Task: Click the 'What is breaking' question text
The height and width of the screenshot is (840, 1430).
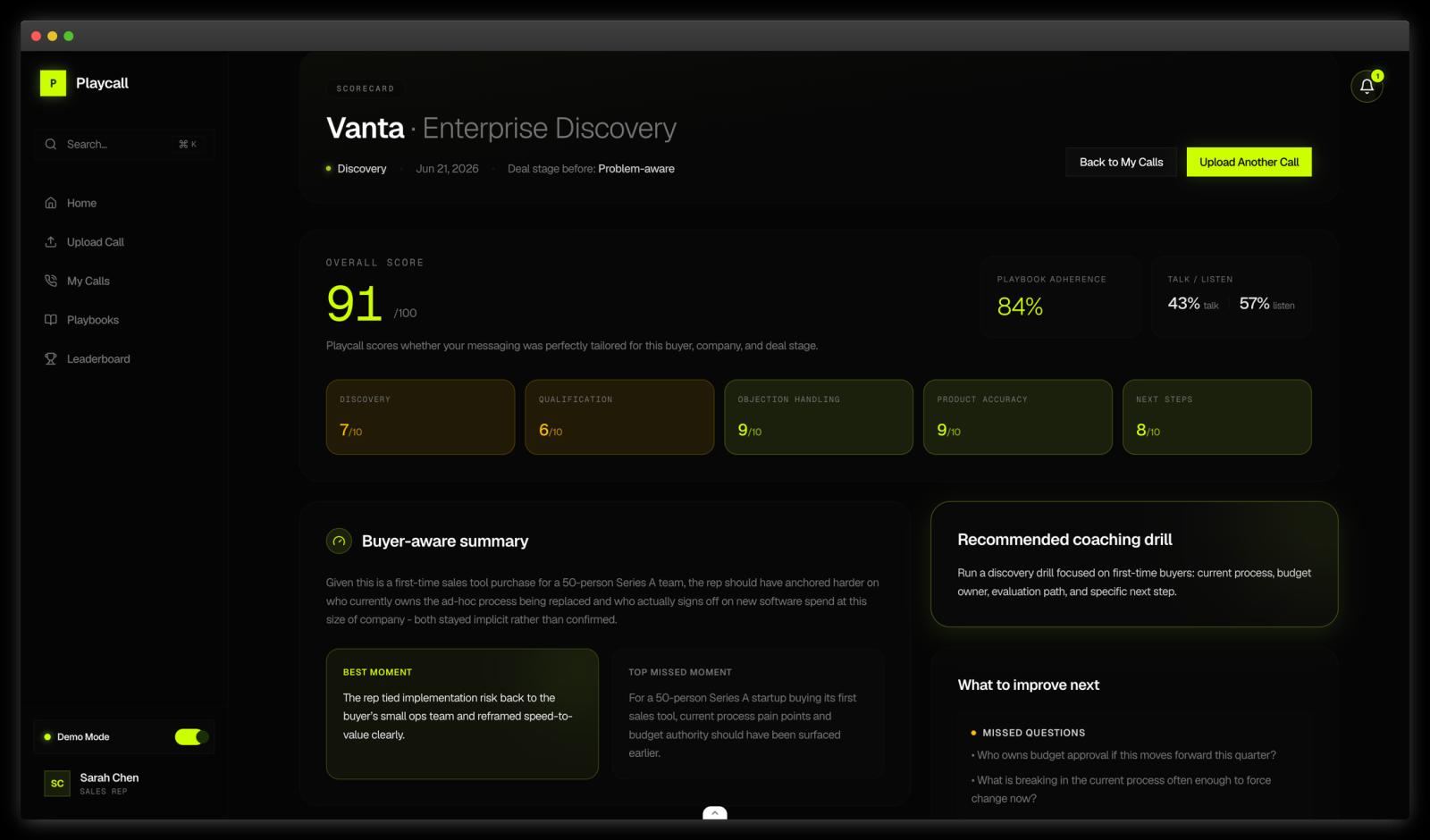Action: pos(1121,789)
